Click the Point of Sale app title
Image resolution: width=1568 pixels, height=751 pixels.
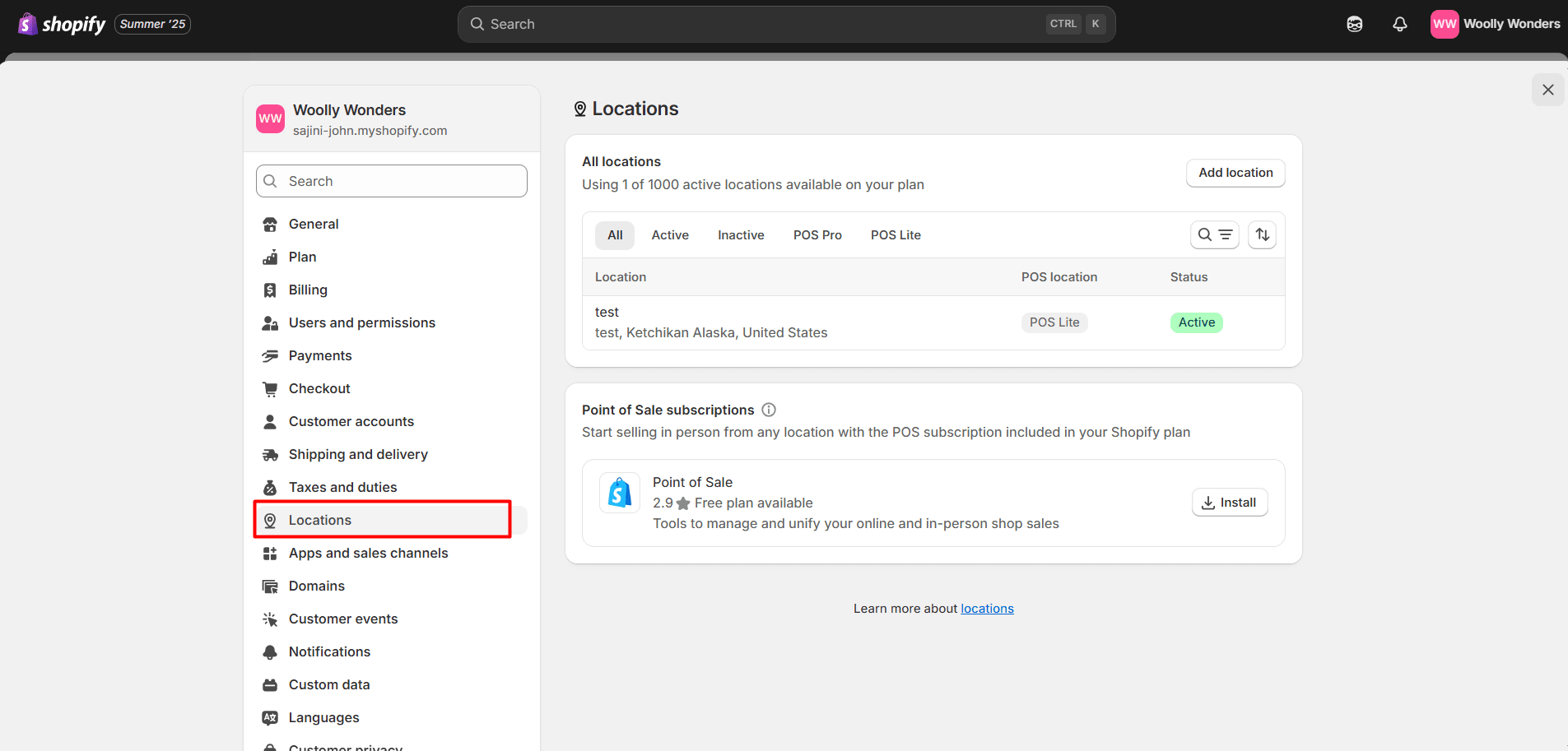tap(692, 482)
